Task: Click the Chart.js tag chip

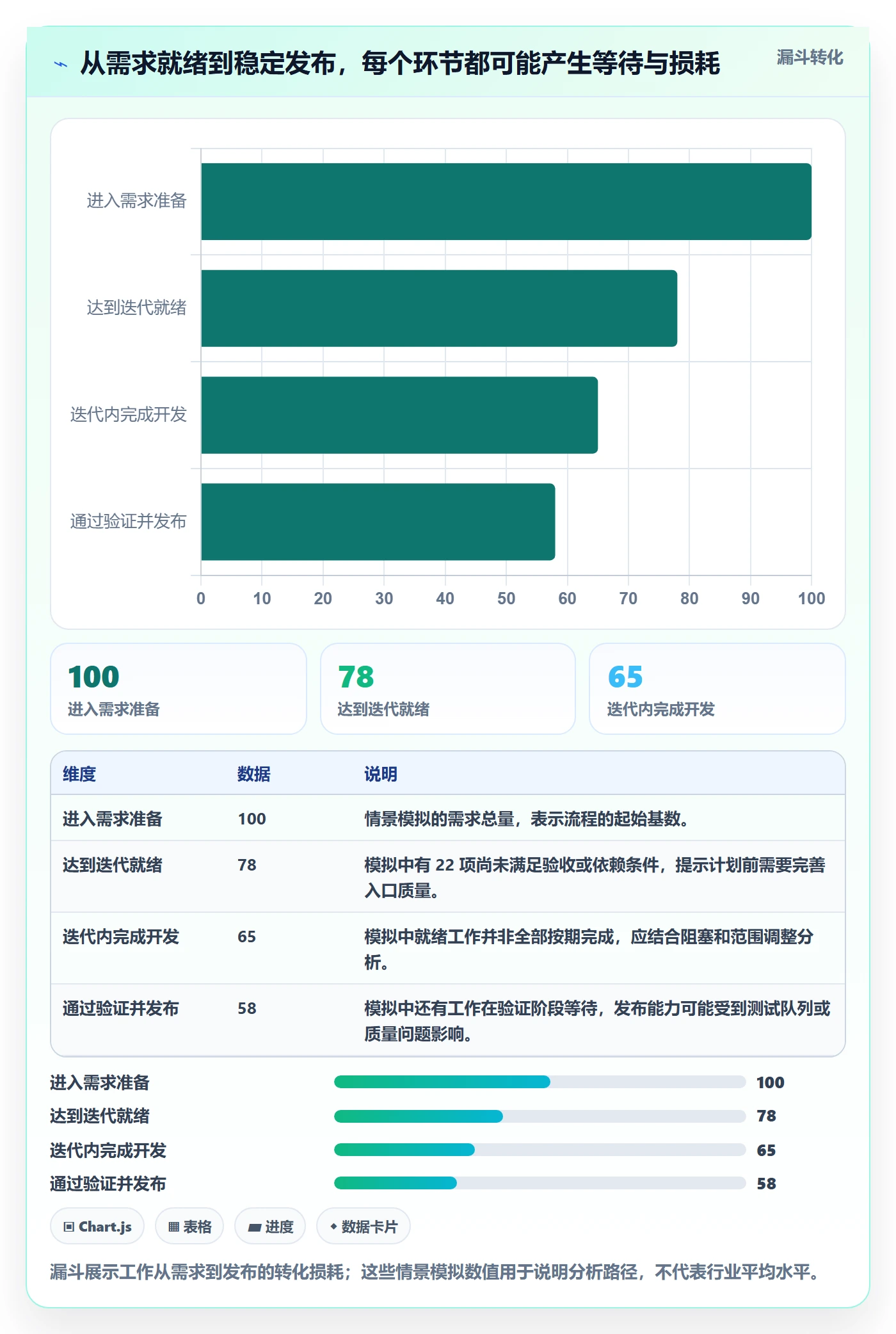Action: 97,1226
